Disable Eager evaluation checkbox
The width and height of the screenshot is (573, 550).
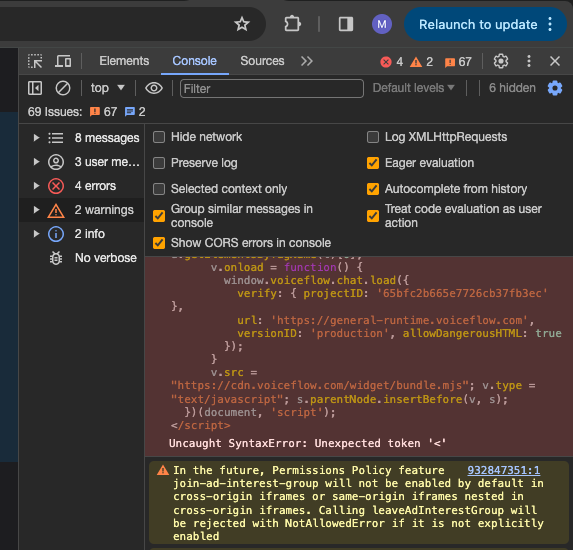373,163
